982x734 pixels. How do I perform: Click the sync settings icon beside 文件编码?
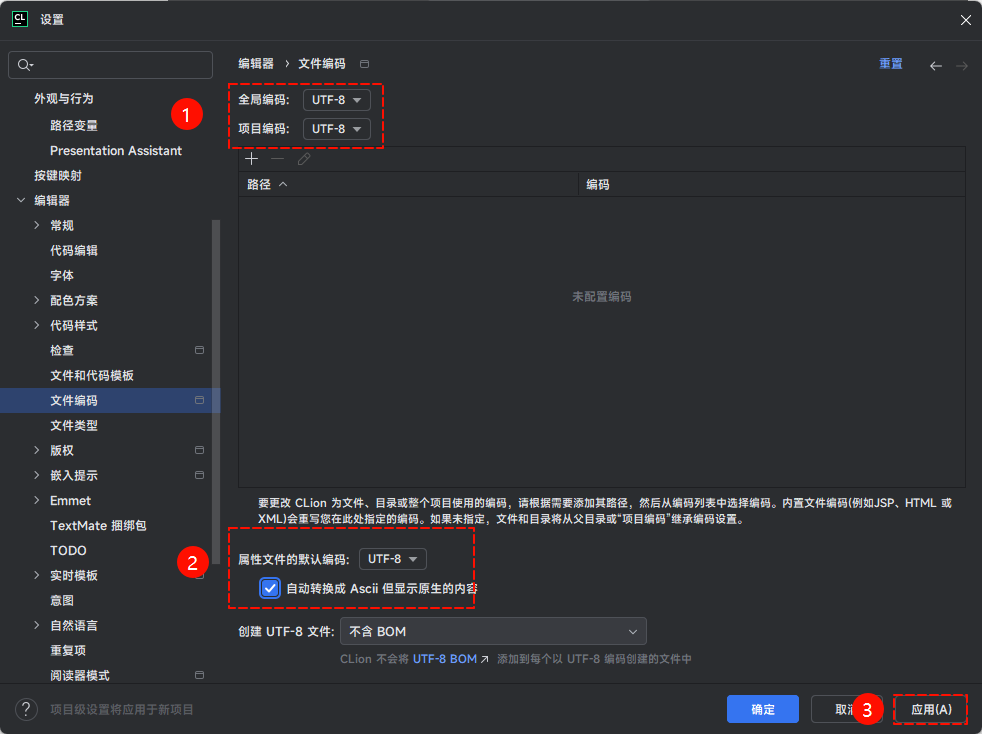point(199,400)
